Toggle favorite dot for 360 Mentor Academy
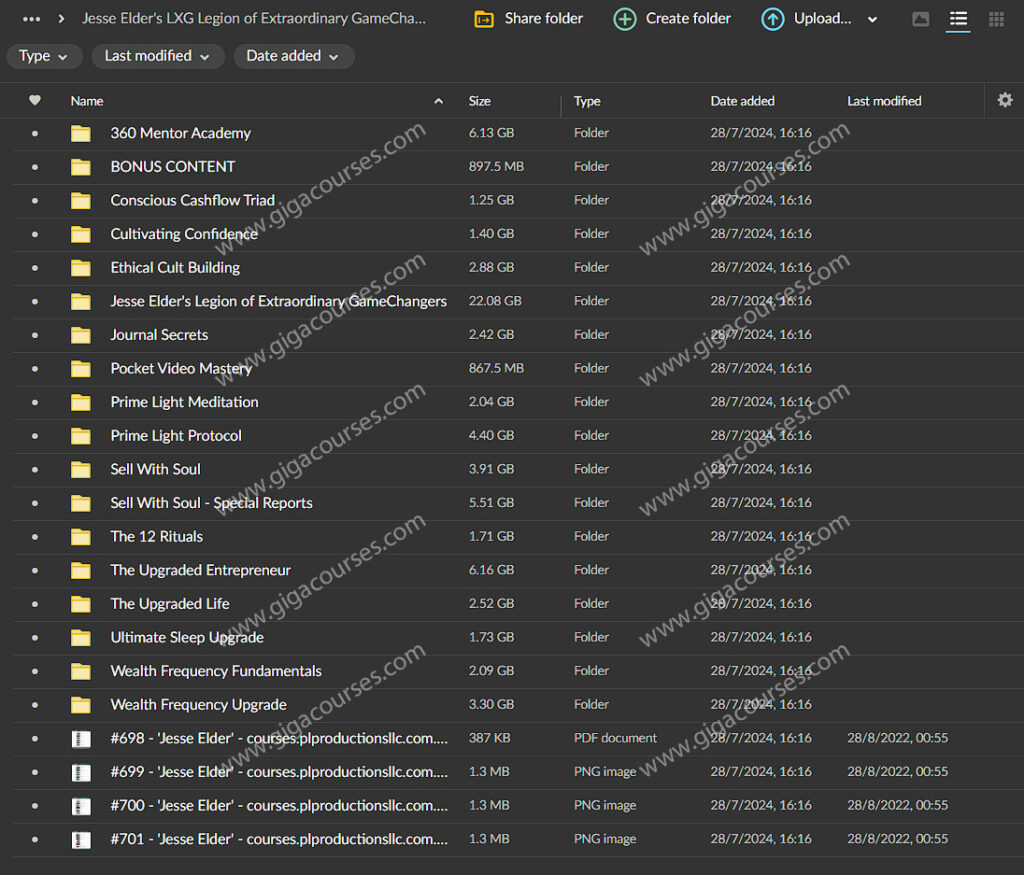Image resolution: width=1024 pixels, height=875 pixels. point(35,133)
